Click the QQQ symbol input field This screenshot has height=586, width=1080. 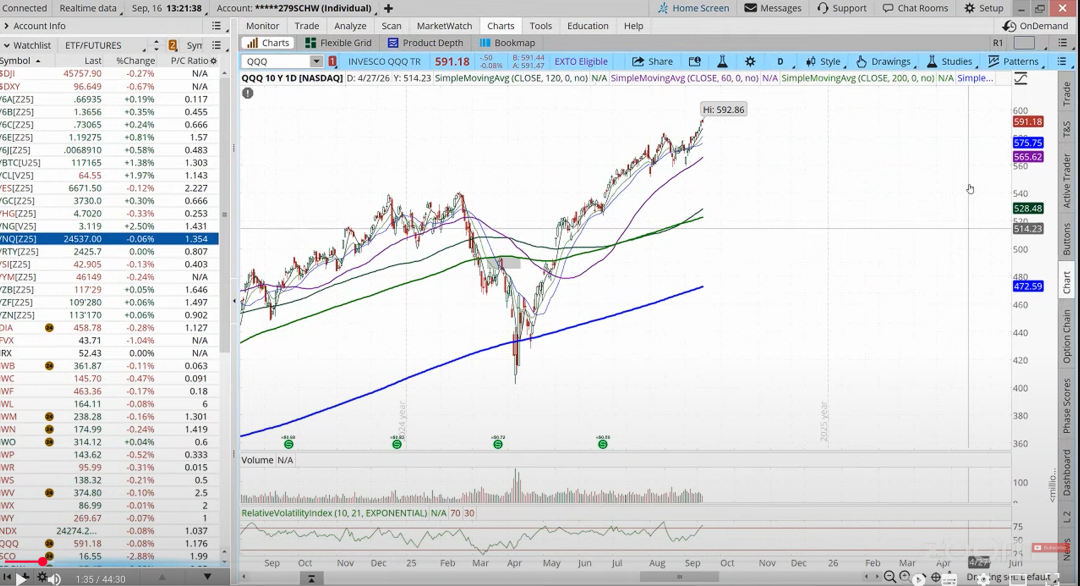click(x=277, y=61)
